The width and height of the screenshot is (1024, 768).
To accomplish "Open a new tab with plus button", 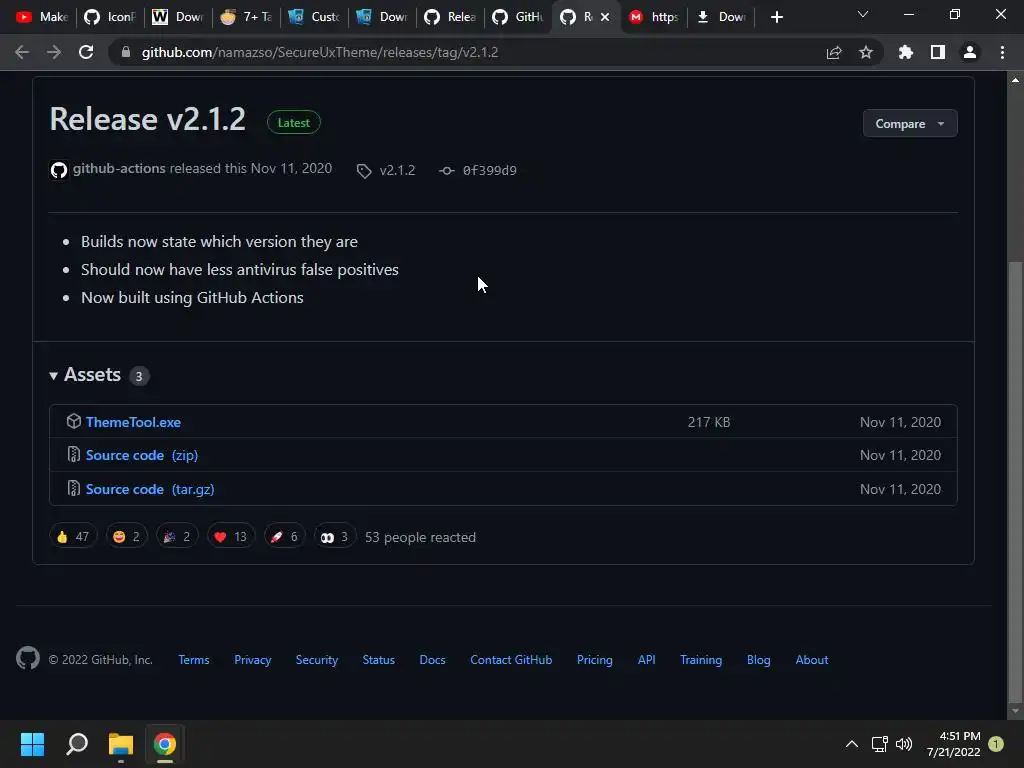I will 776,17.
